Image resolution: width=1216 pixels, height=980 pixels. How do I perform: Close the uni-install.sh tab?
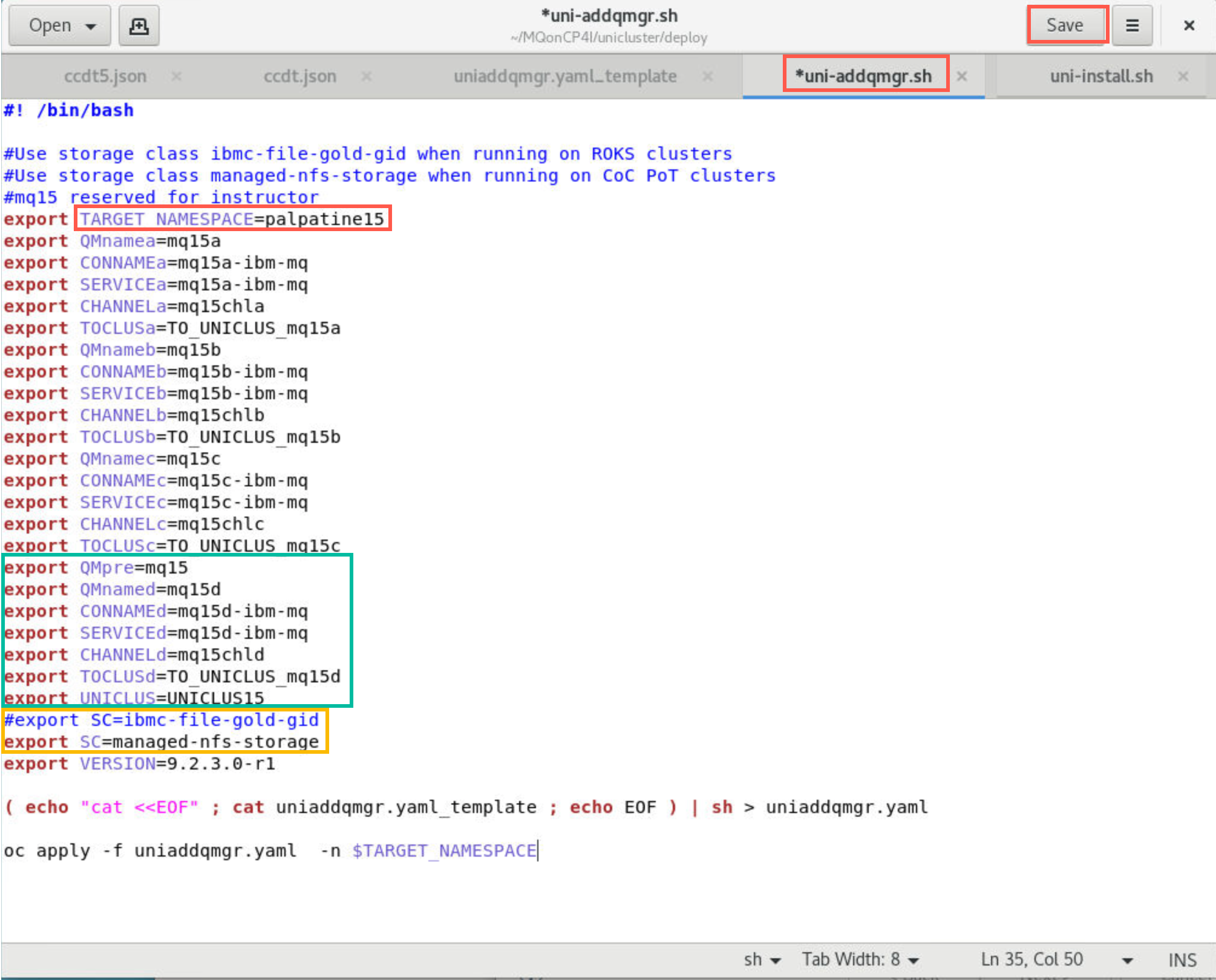pyautogui.click(x=1183, y=76)
